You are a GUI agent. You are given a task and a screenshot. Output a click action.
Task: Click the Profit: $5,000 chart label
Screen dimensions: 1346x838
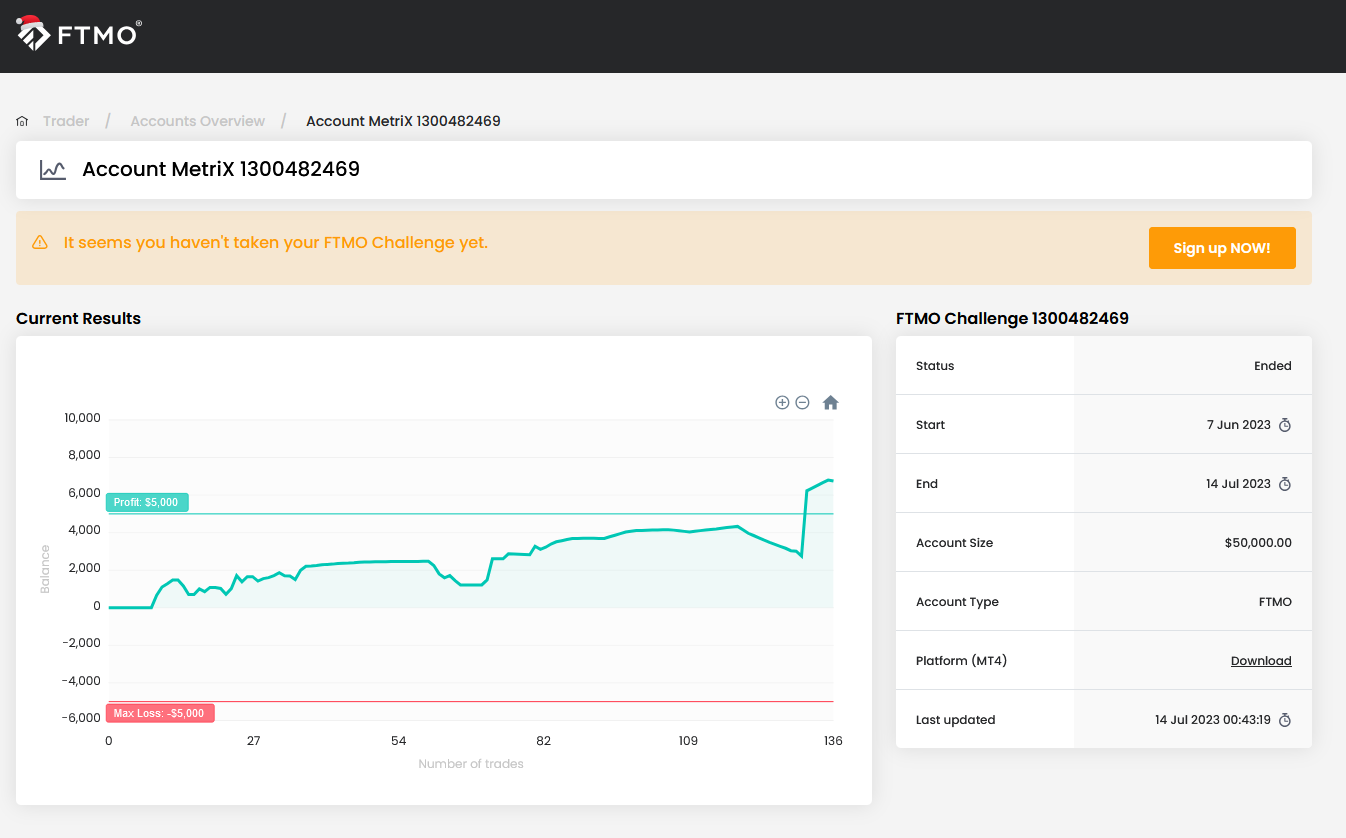[146, 502]
